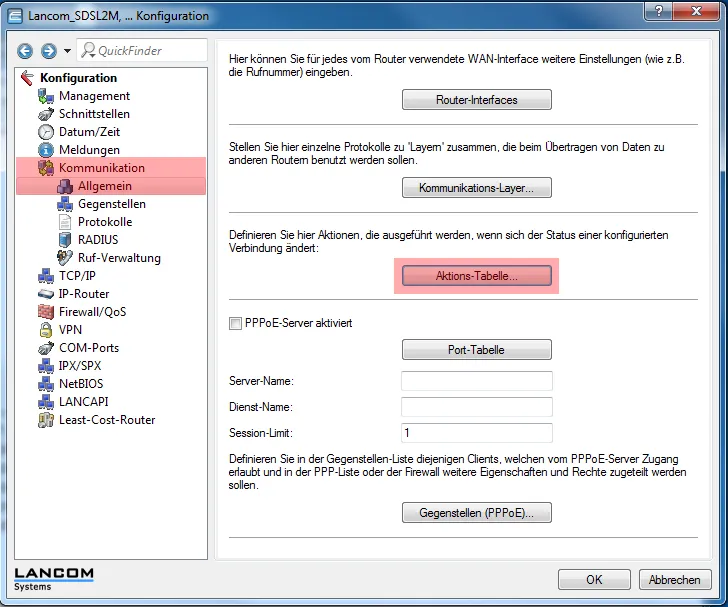
Task: Click the window title bar app icon
Action: coord(15,16)
